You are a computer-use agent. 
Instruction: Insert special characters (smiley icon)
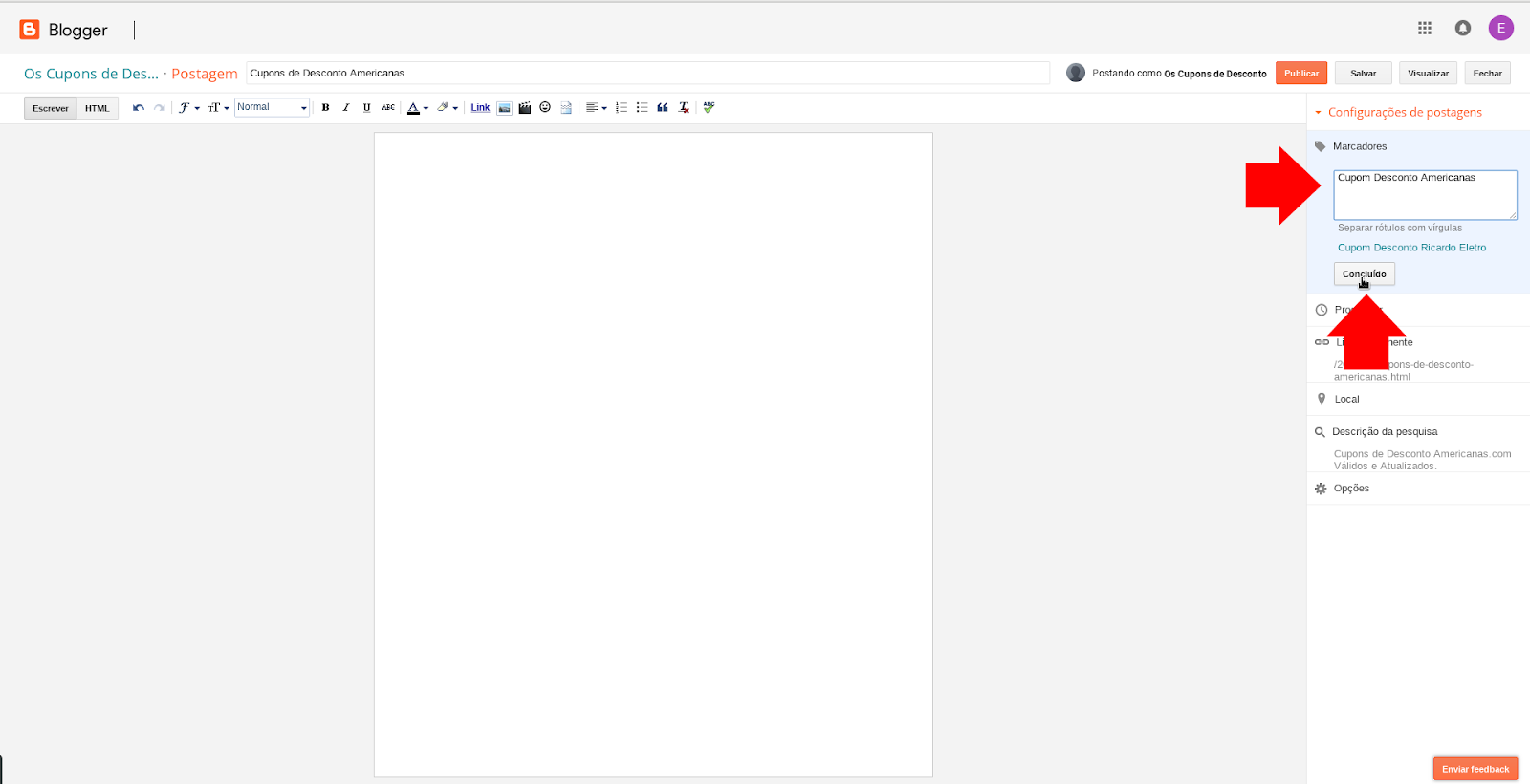tap(545, 108)
